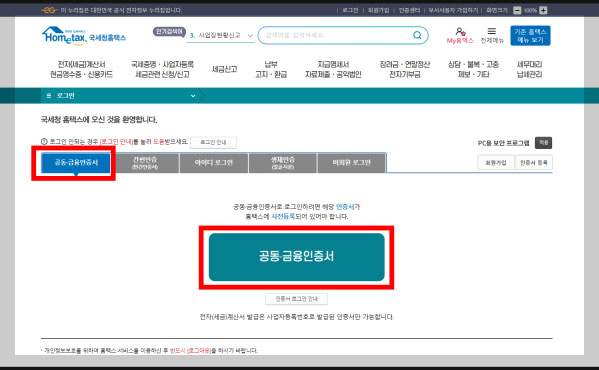This screenshot has width=599, height=370.
Task: Increase screen size with plus icon
Action: pos(543,10)
